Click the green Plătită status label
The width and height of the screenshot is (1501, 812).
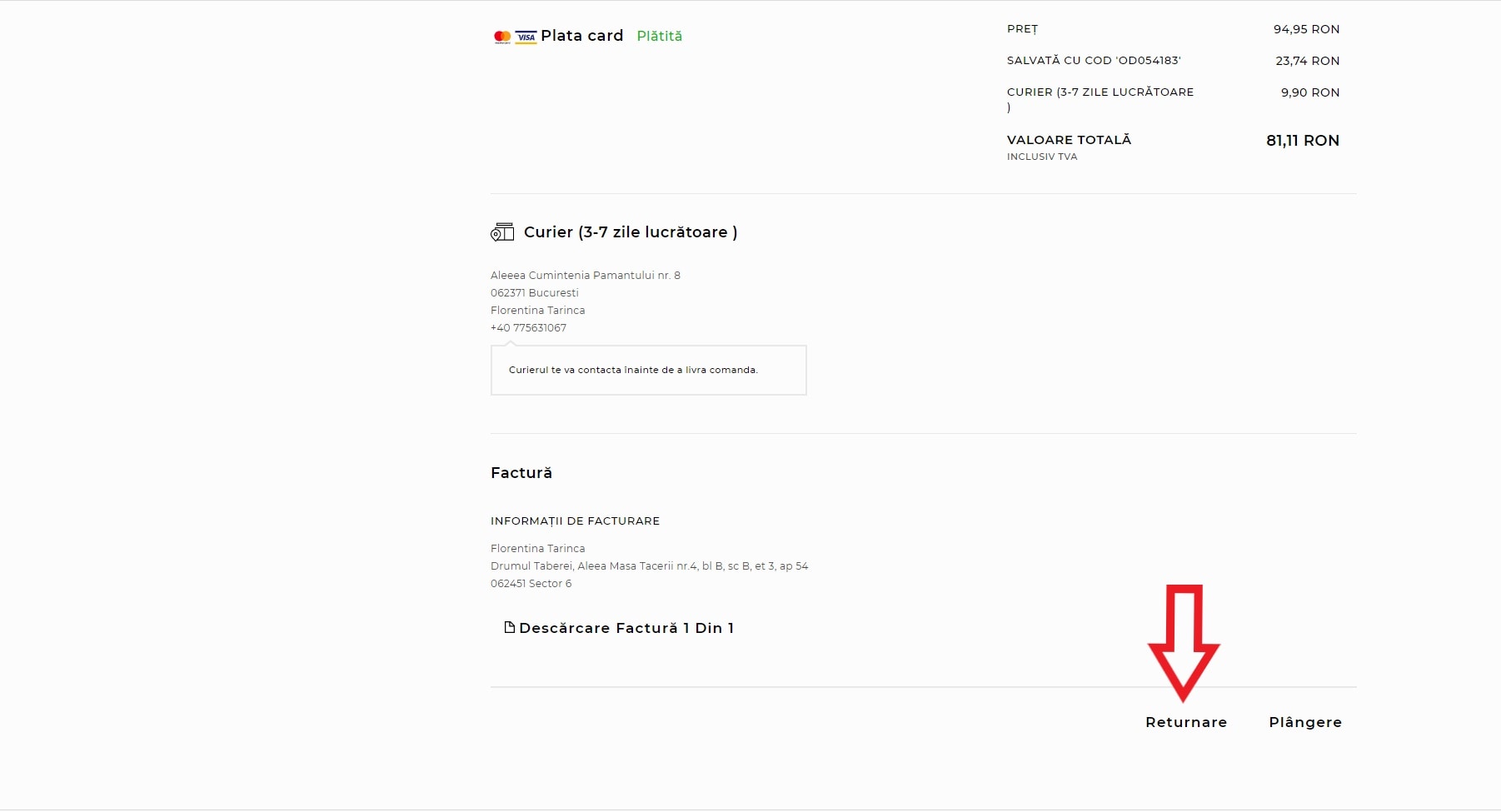point(660,36)
